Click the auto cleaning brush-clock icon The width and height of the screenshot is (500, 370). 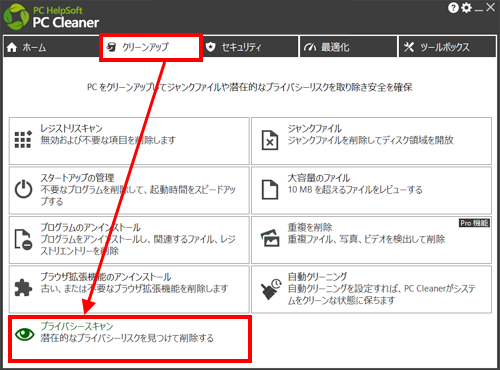pyautogui.click(x=271, y=289)
